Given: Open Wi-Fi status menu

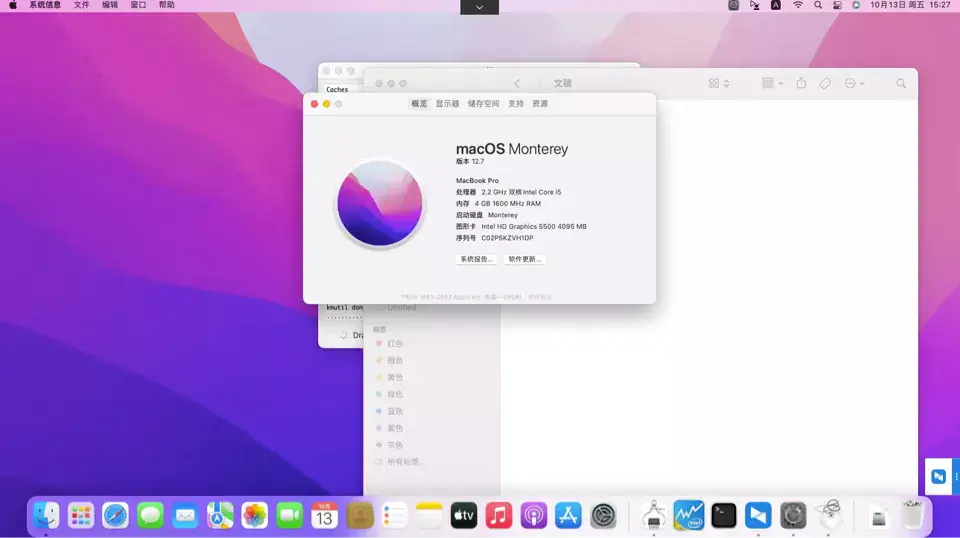Looking at the screenshot, I should click(798, 5).
